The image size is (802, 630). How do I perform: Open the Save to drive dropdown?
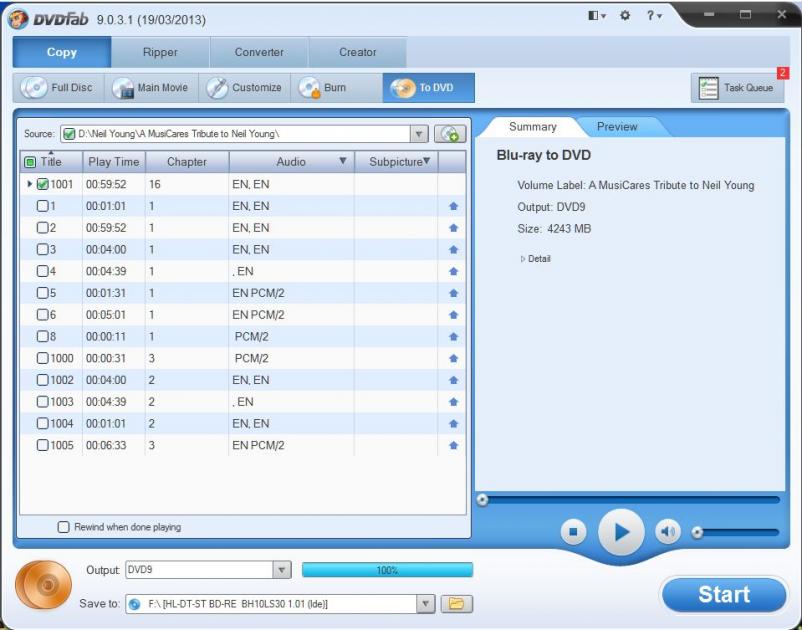(426, 604)
